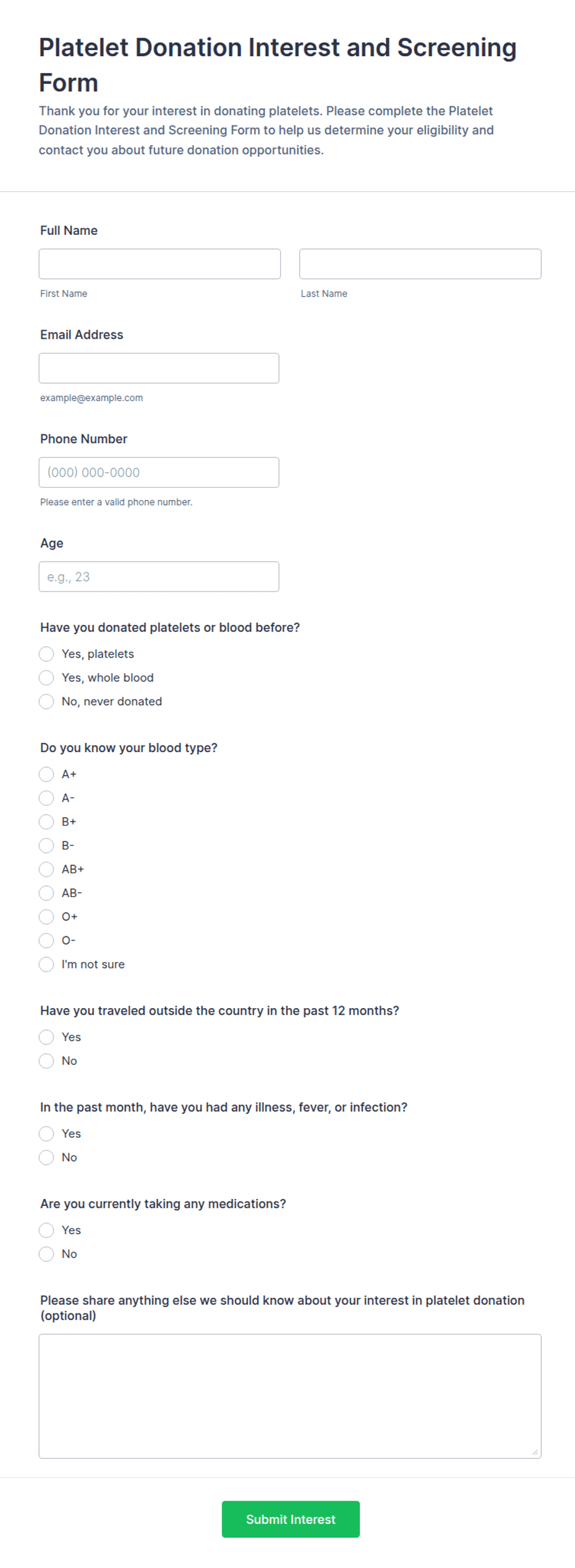
Task: Choose "No, never donated"
Action: pos(46,701)
